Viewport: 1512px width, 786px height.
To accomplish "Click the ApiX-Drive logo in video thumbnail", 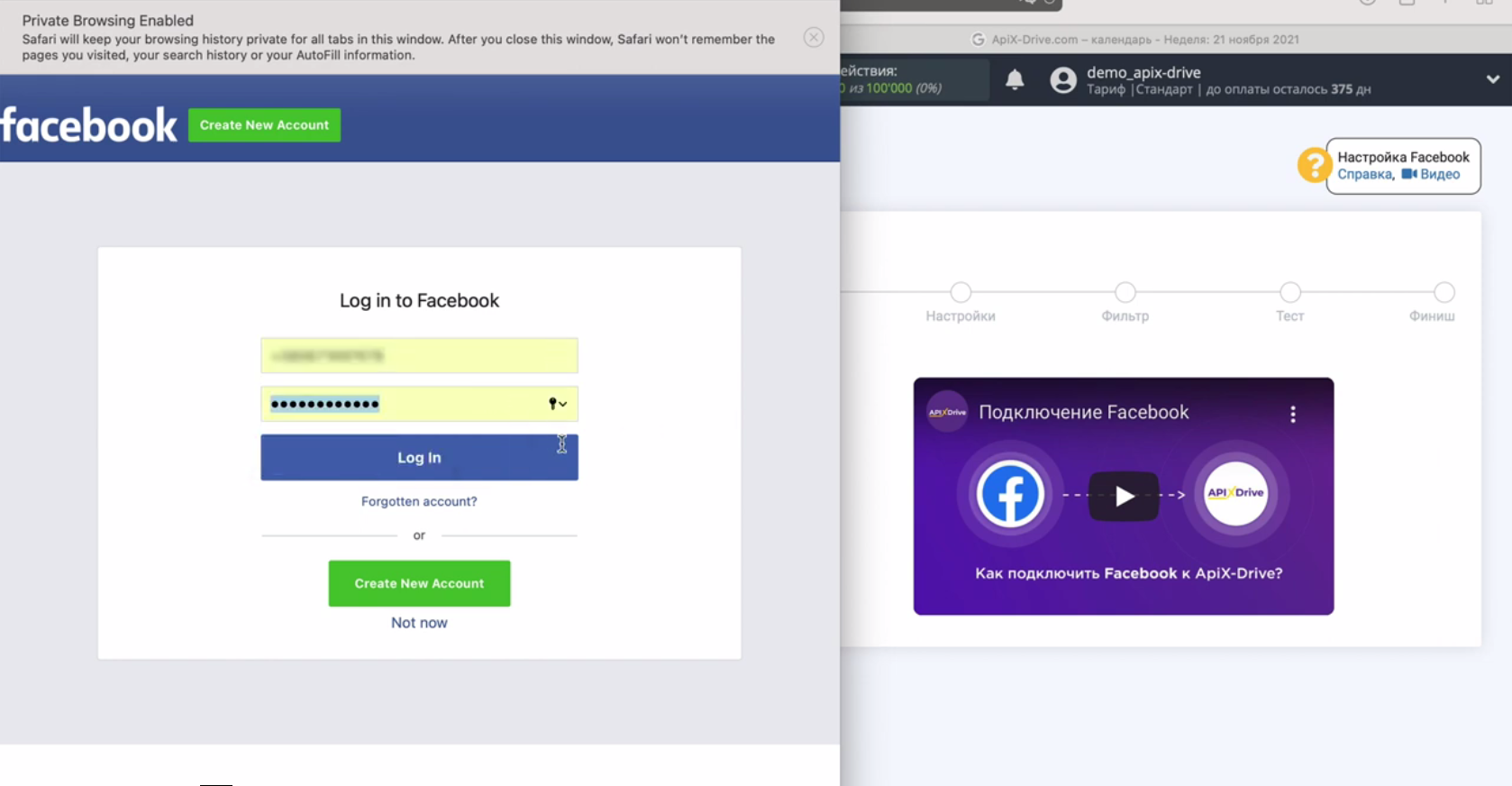I will (1235, 493).
